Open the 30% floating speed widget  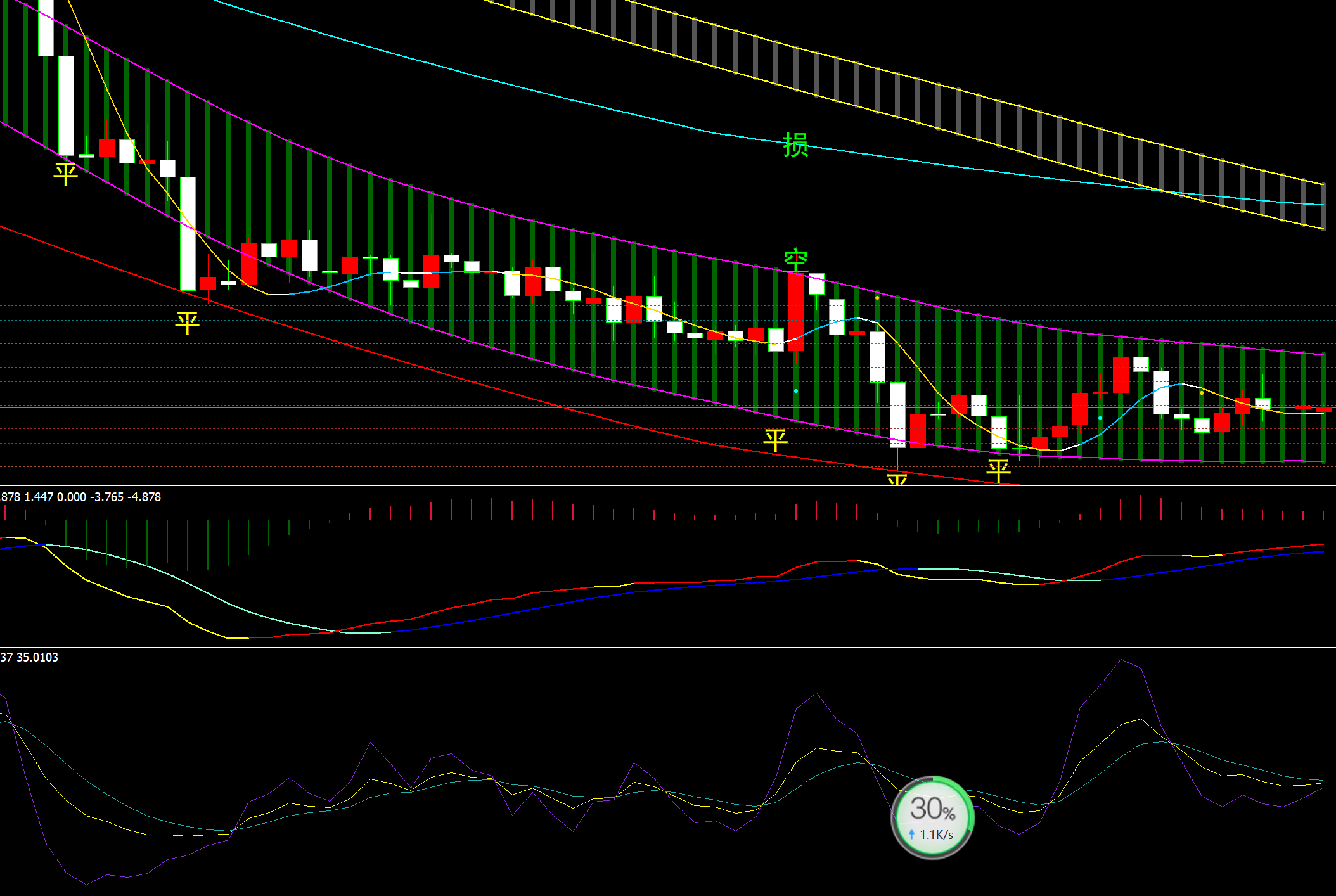932,809
